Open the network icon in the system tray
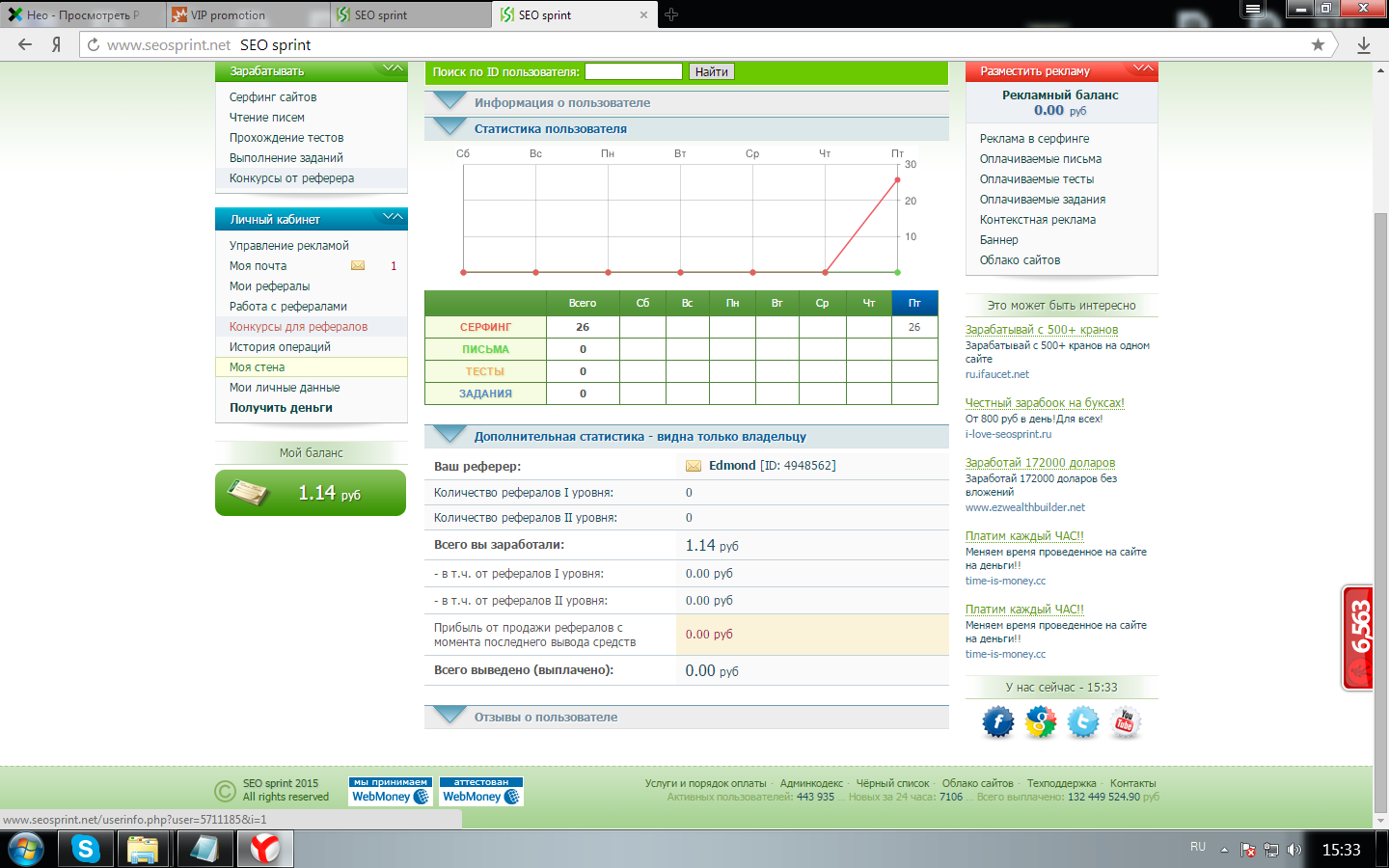The image size is (1389, 868). tap(1271, 850)
